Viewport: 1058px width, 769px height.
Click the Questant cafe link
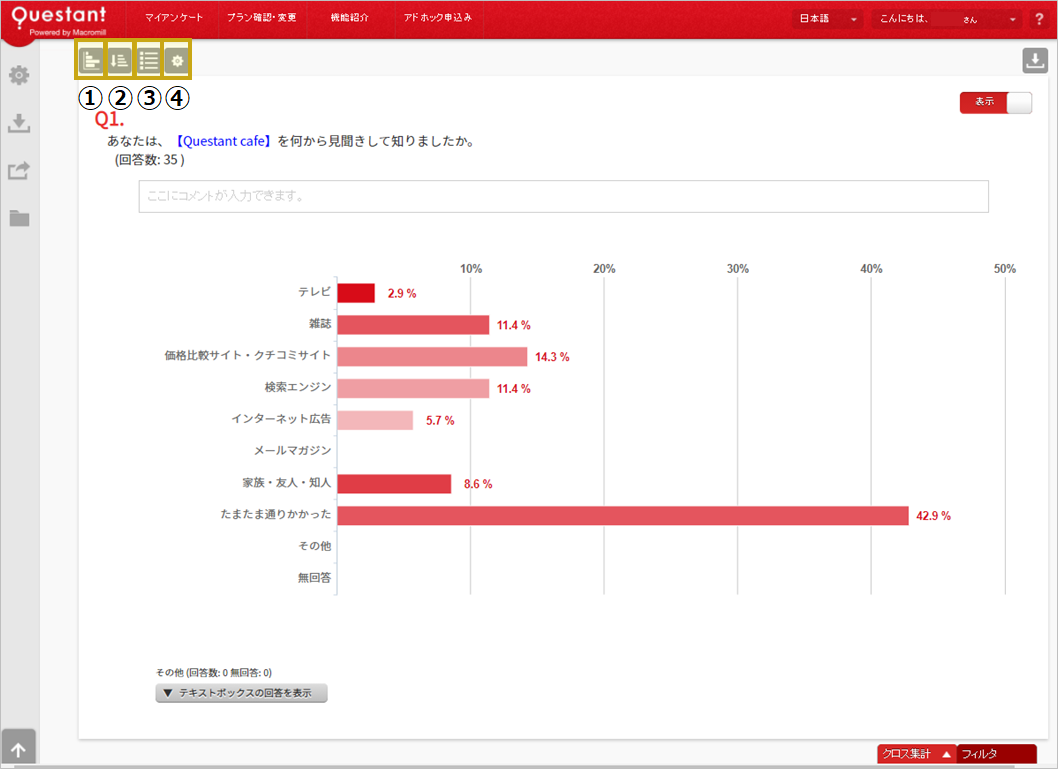(x=224, y=141)
